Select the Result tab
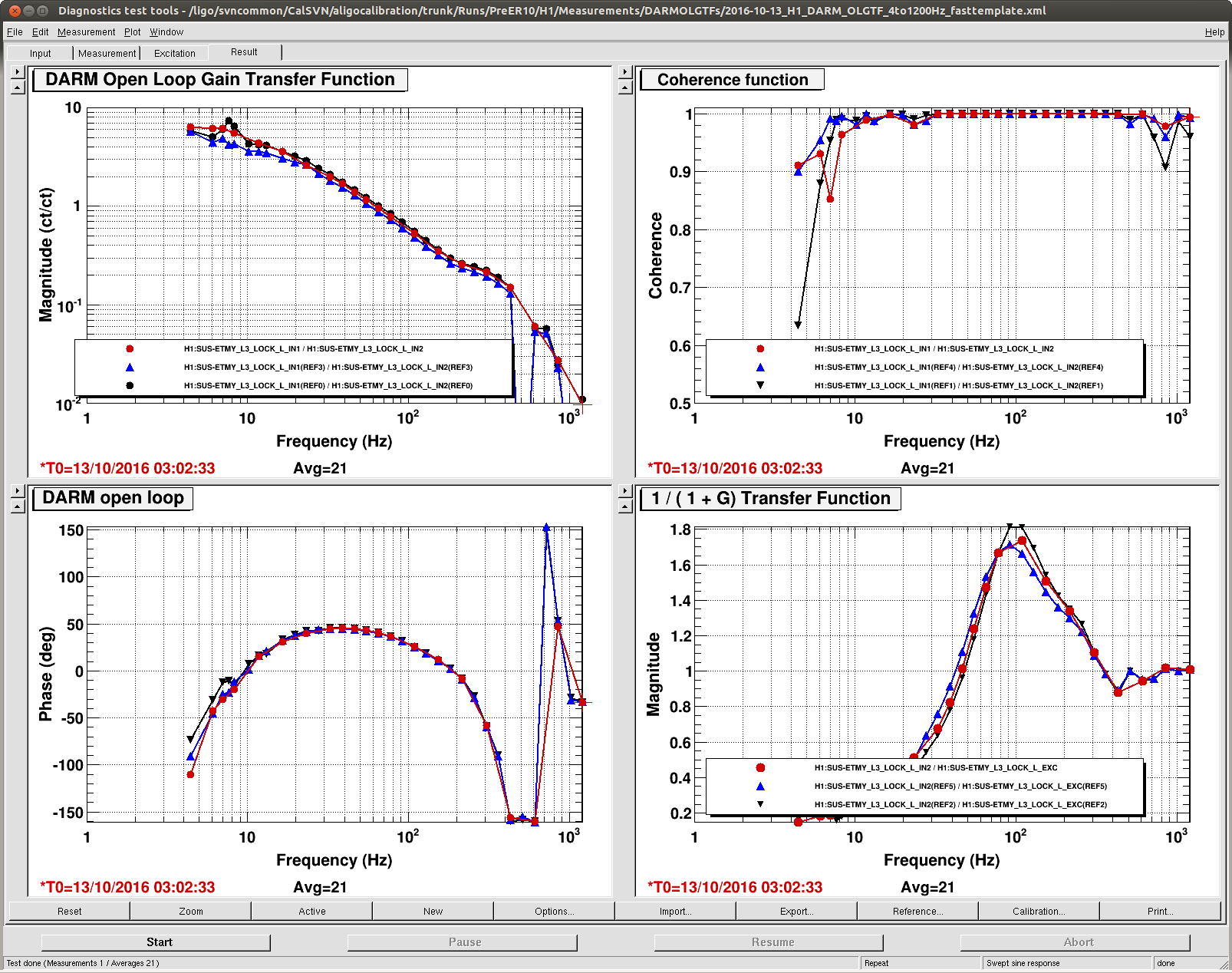Image resolution: width=1232 pixels, height=973 pixels. coord(244,52)
